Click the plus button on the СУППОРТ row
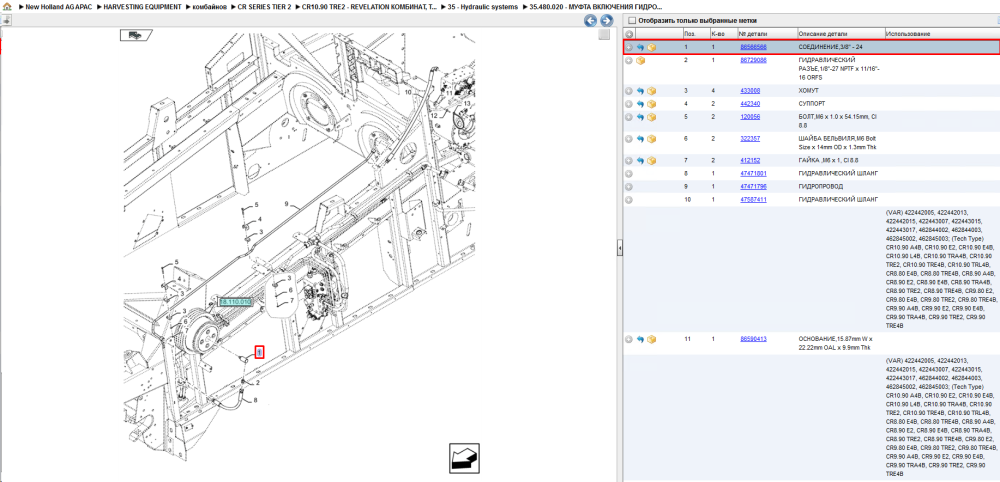The height and width of the screenshot is (482, 1000). [x=629, y=104]
